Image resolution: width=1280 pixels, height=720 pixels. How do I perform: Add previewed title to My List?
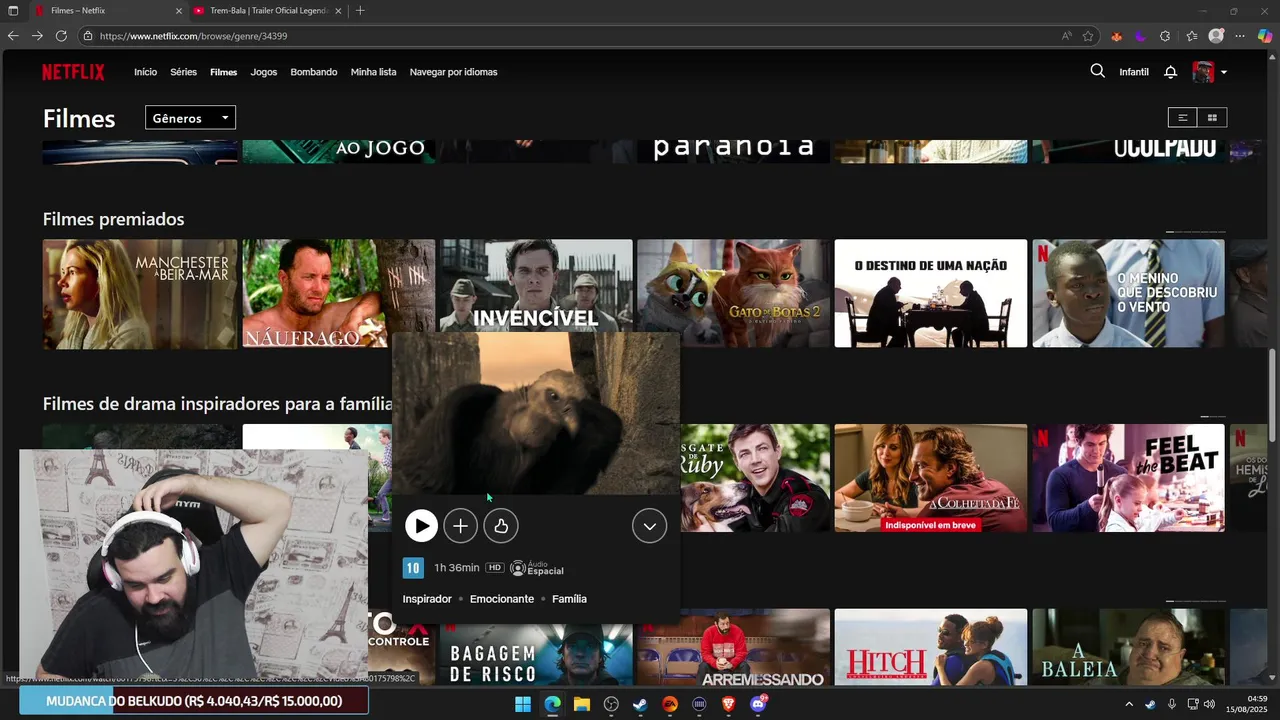coord(460,526)
